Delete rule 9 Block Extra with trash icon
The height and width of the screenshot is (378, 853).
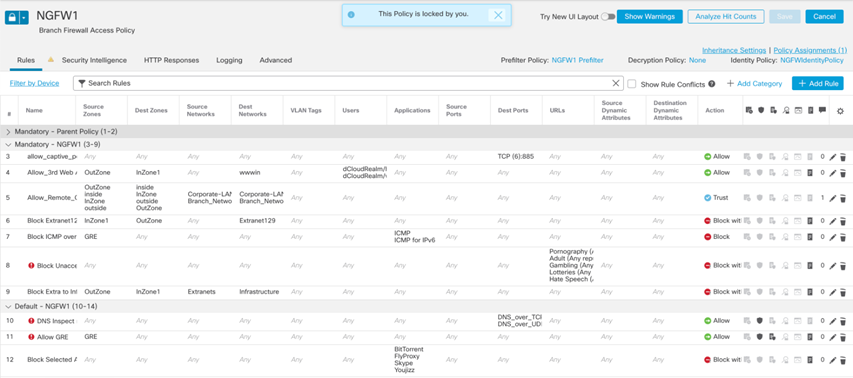843,293
